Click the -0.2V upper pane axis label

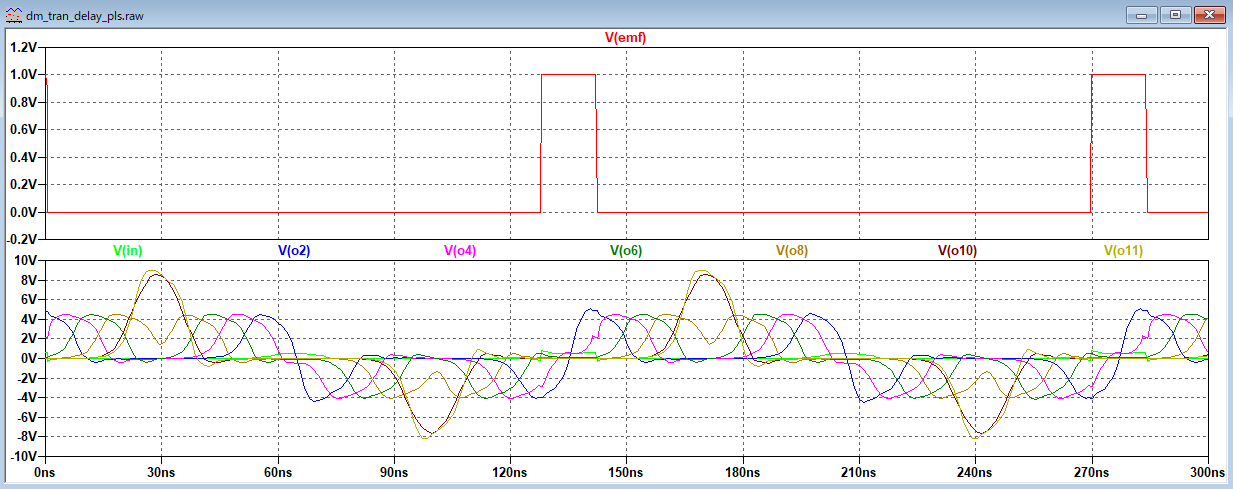click(22, 241)
